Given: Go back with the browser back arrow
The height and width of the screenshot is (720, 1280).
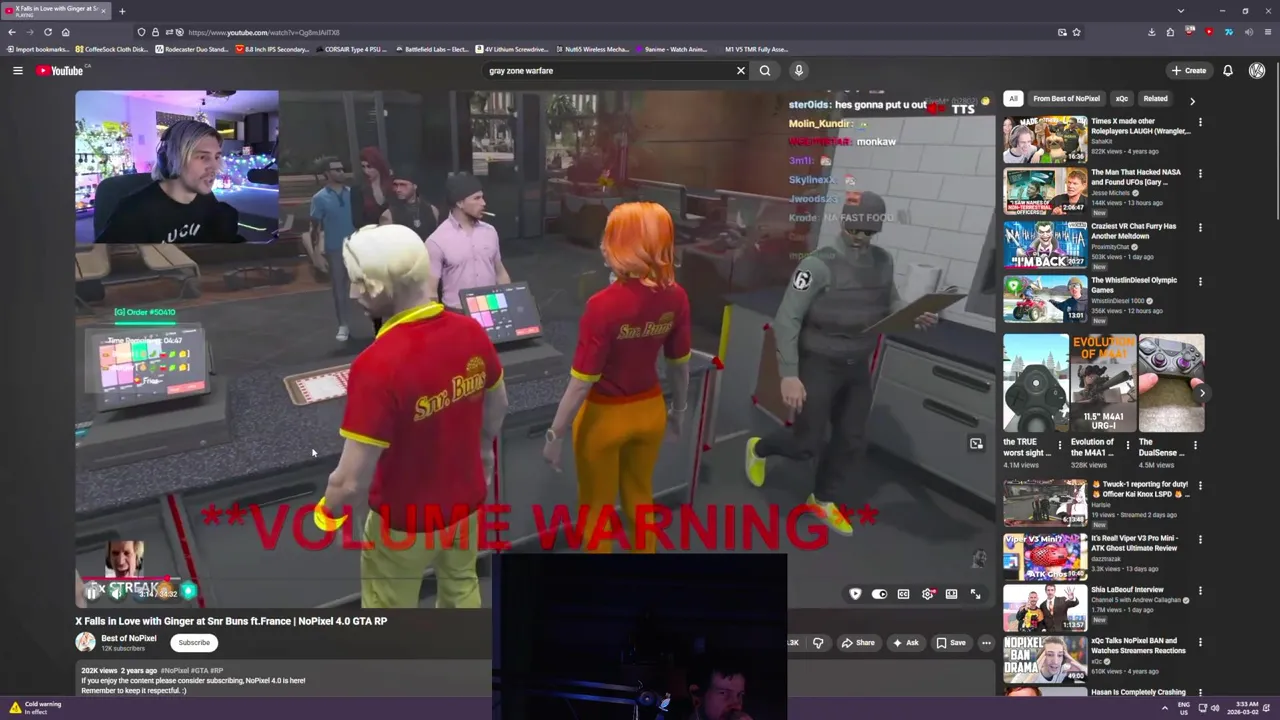Looking at the screenshot, I should 11,32.
